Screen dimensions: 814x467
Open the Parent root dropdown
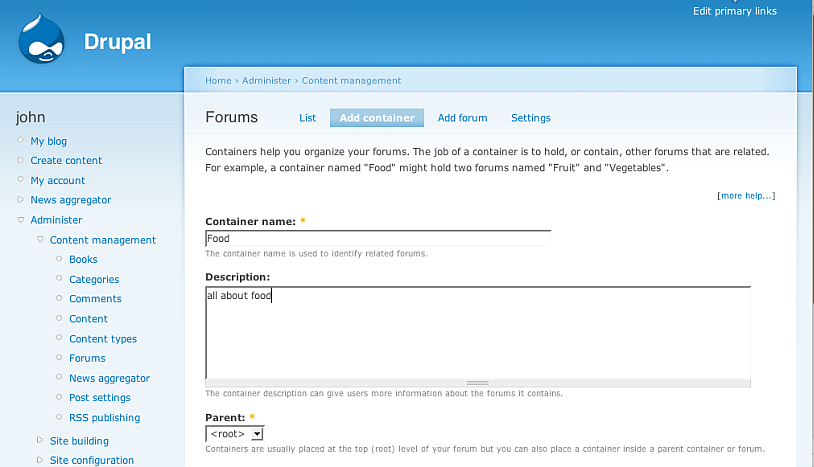(235, 434)
